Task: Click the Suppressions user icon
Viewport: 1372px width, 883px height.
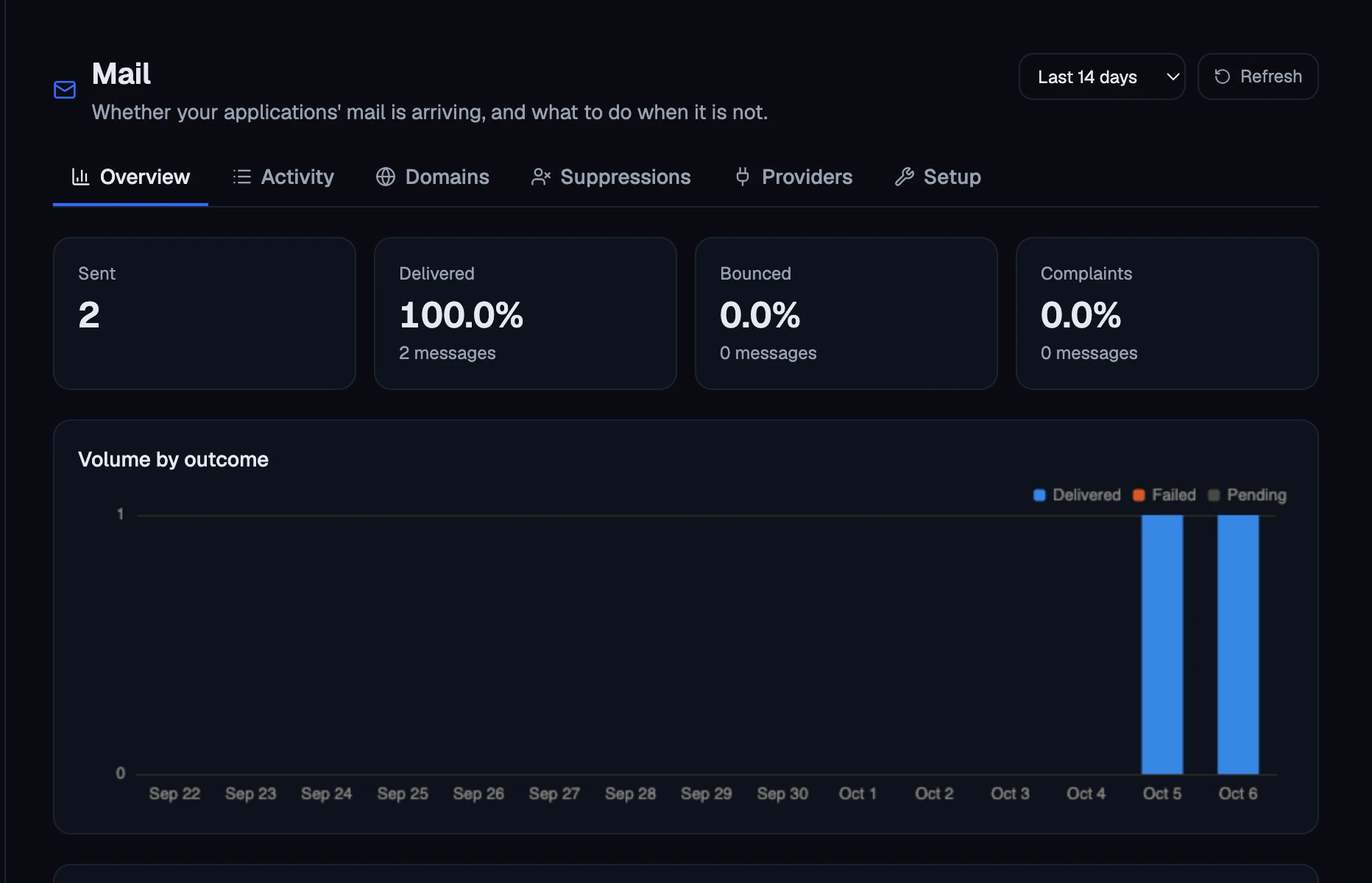Action: [x=541, y=177]
